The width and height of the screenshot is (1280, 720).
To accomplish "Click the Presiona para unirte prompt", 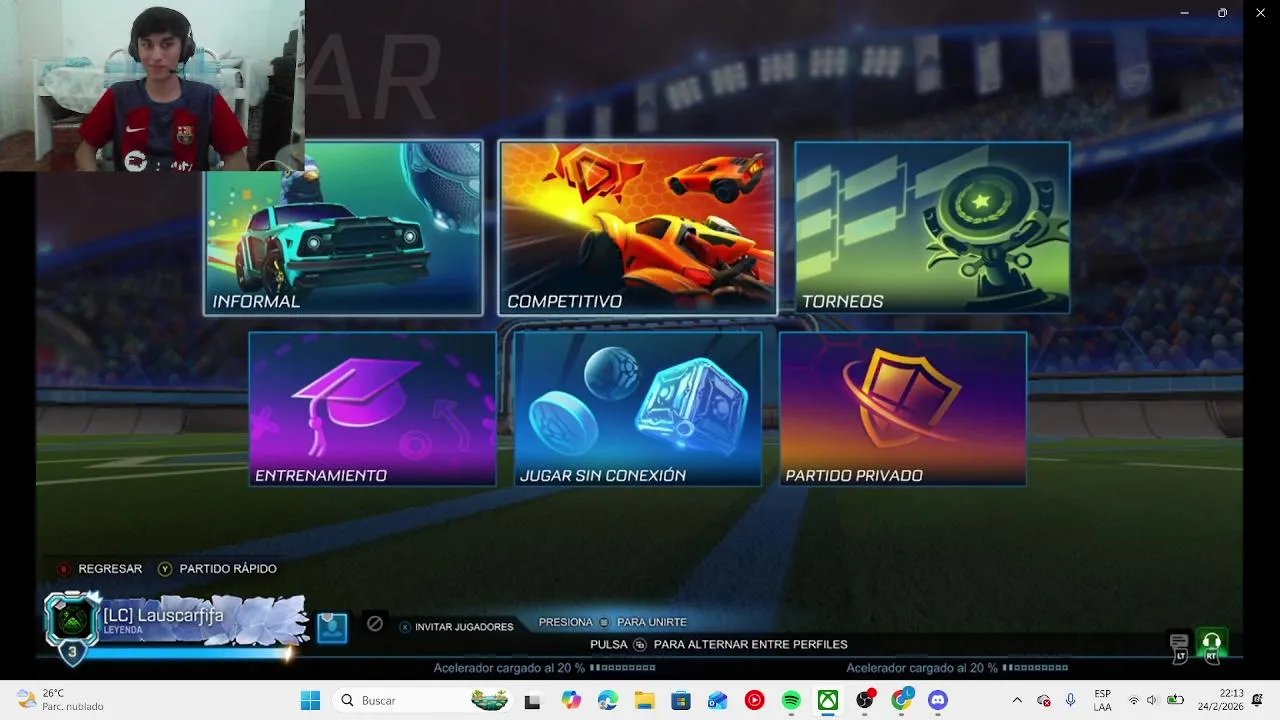I will [612, 622].
